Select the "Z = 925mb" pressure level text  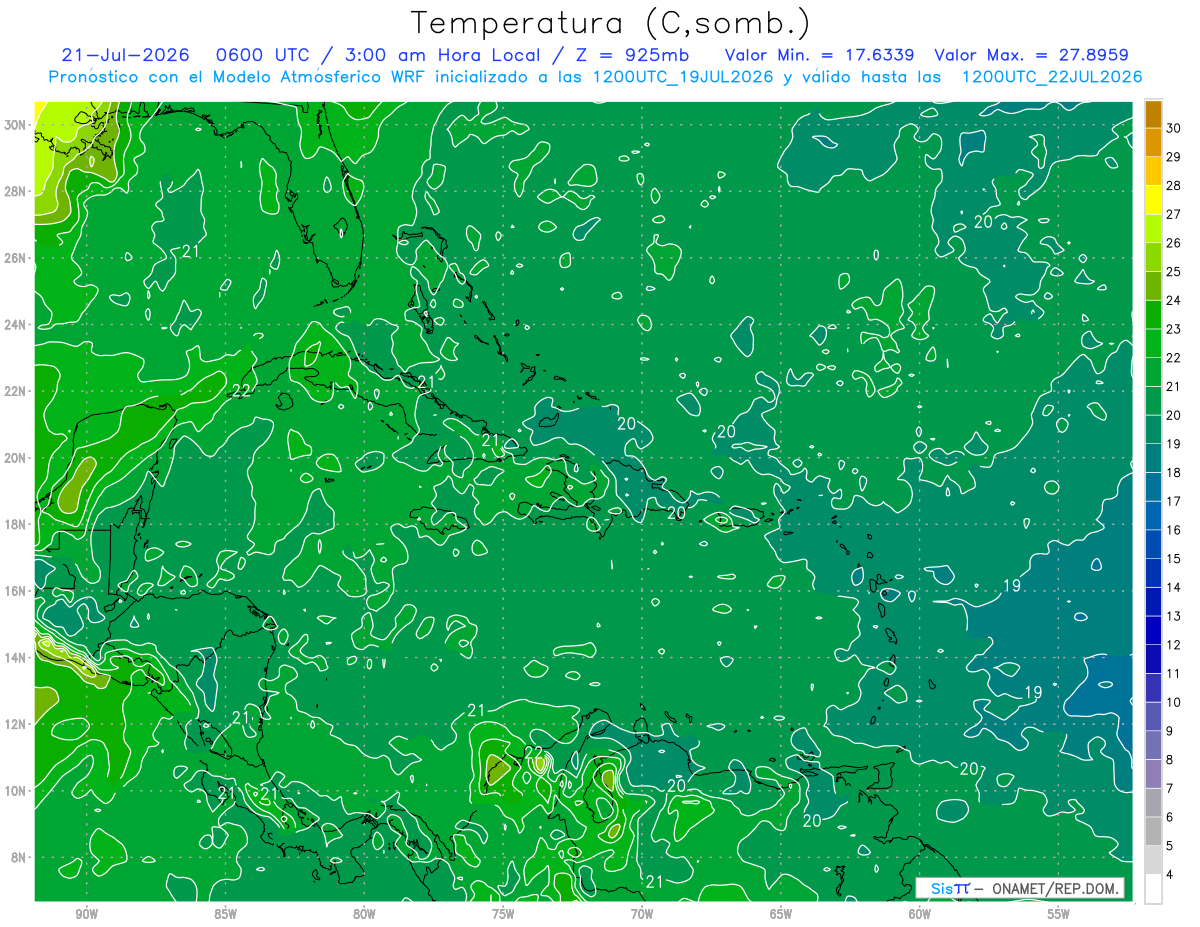coord(630,55)
